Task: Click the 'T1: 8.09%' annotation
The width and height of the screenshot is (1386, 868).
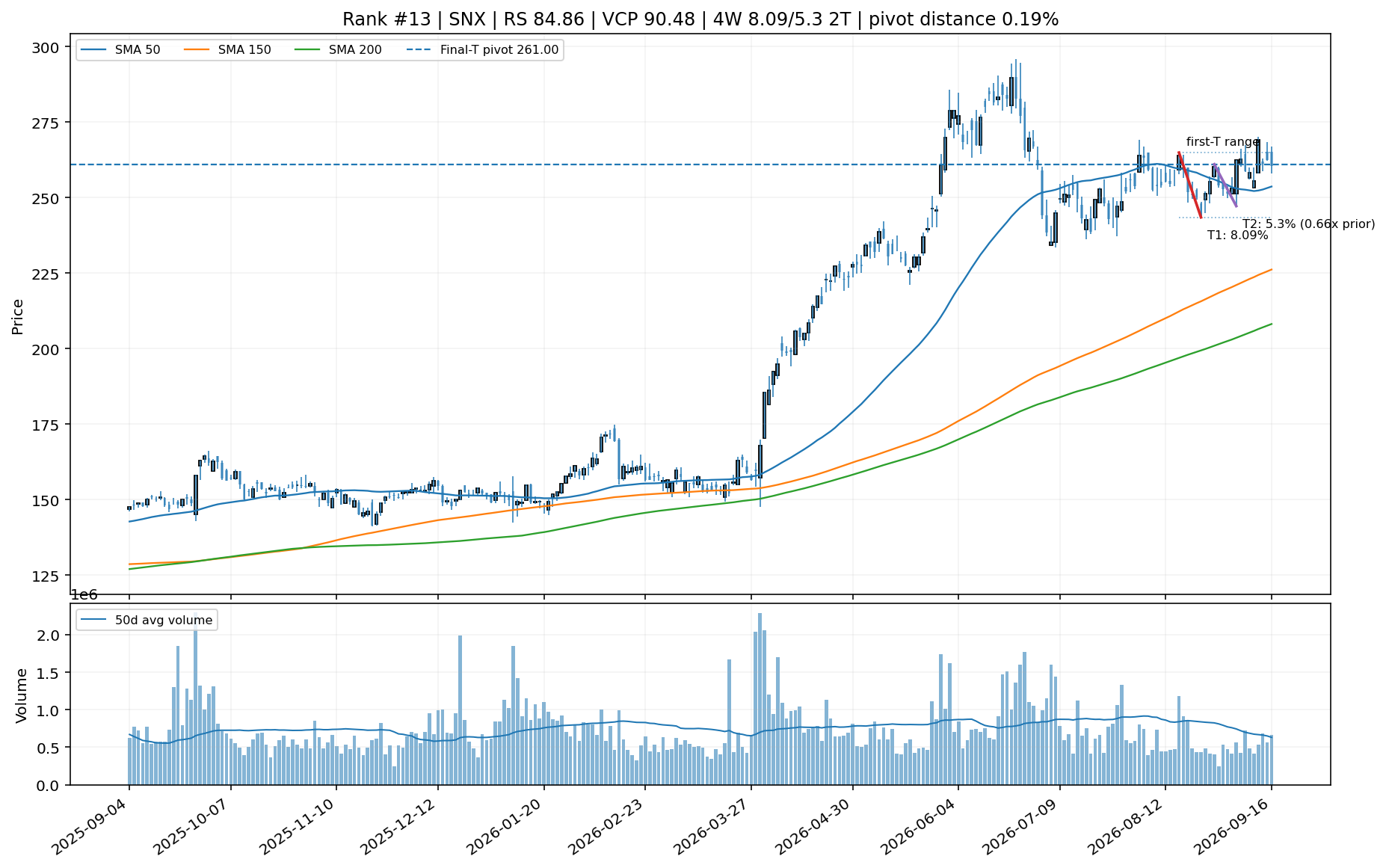Action: click(1238, 236)
